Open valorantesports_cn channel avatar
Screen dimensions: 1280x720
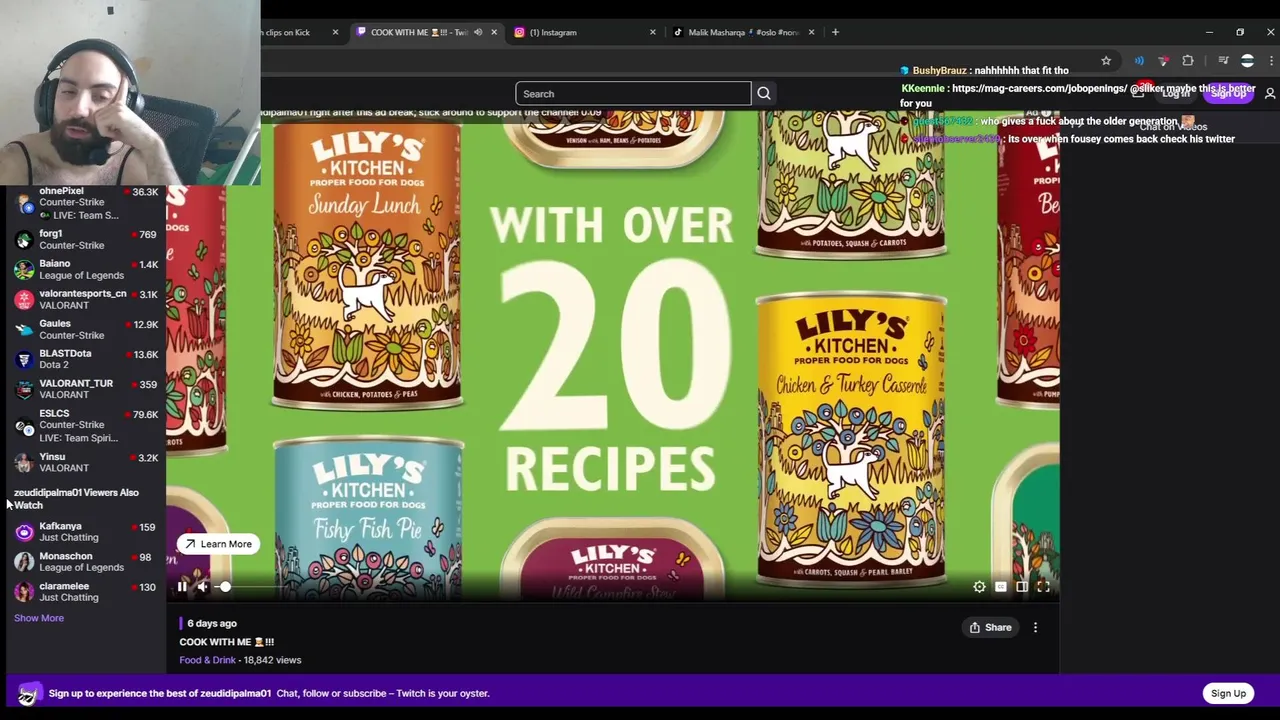tap(24, 300)
